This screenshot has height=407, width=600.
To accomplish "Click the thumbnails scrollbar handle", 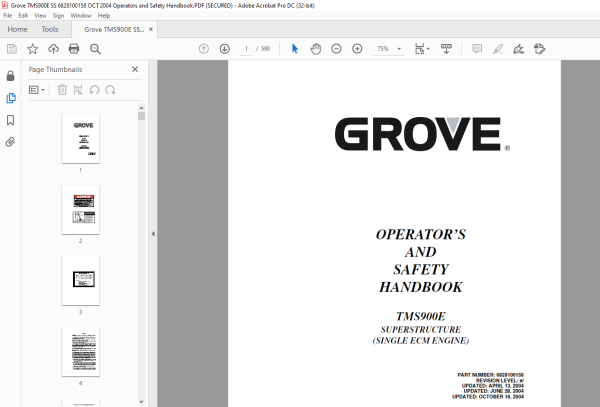I will 142,116.
